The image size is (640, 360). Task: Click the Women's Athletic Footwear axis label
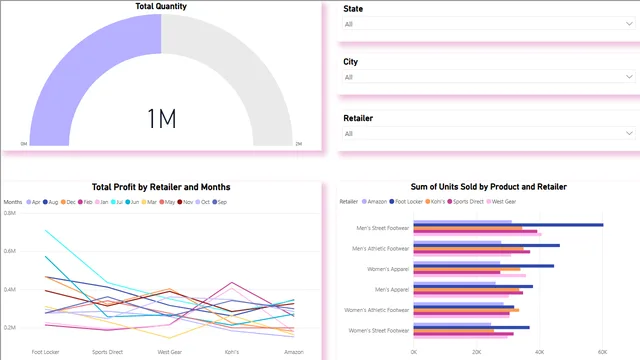point(376,310)
